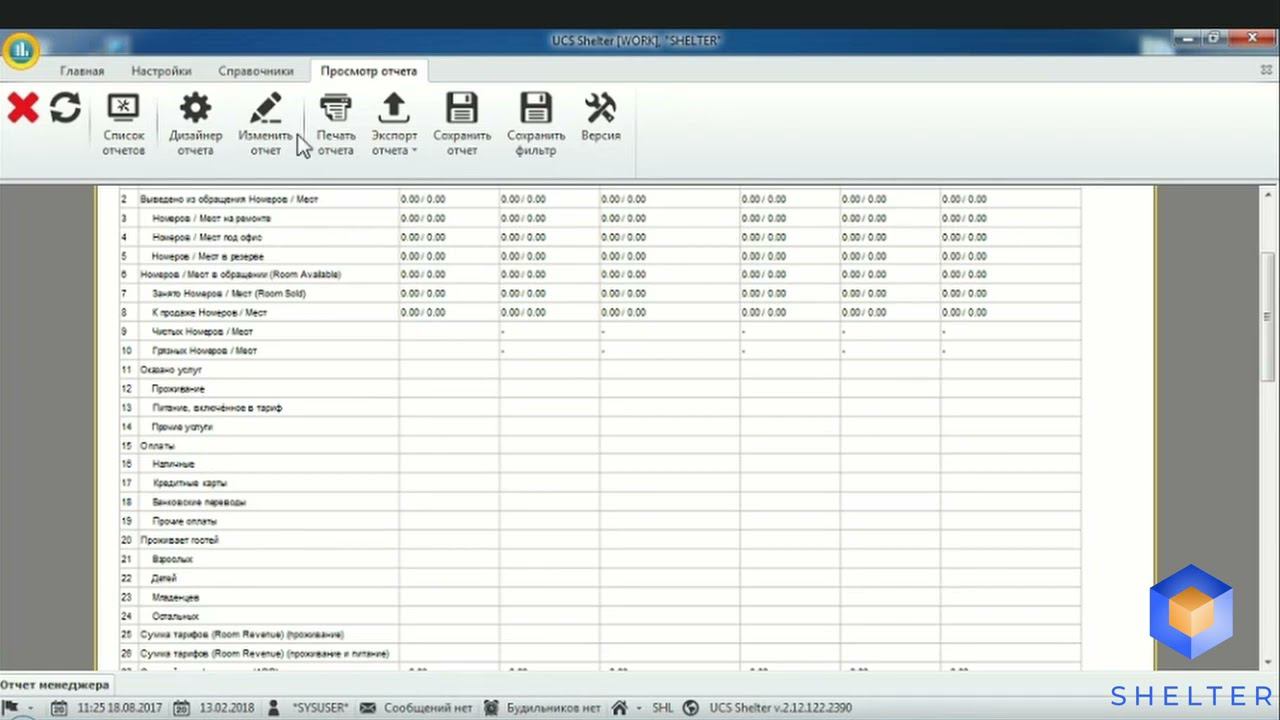The width and height of the screenshot is (1280, 720).
Task: Click calendar icon beside 13.02.2018
Action: pyautogui.click(x=183, y=708)
